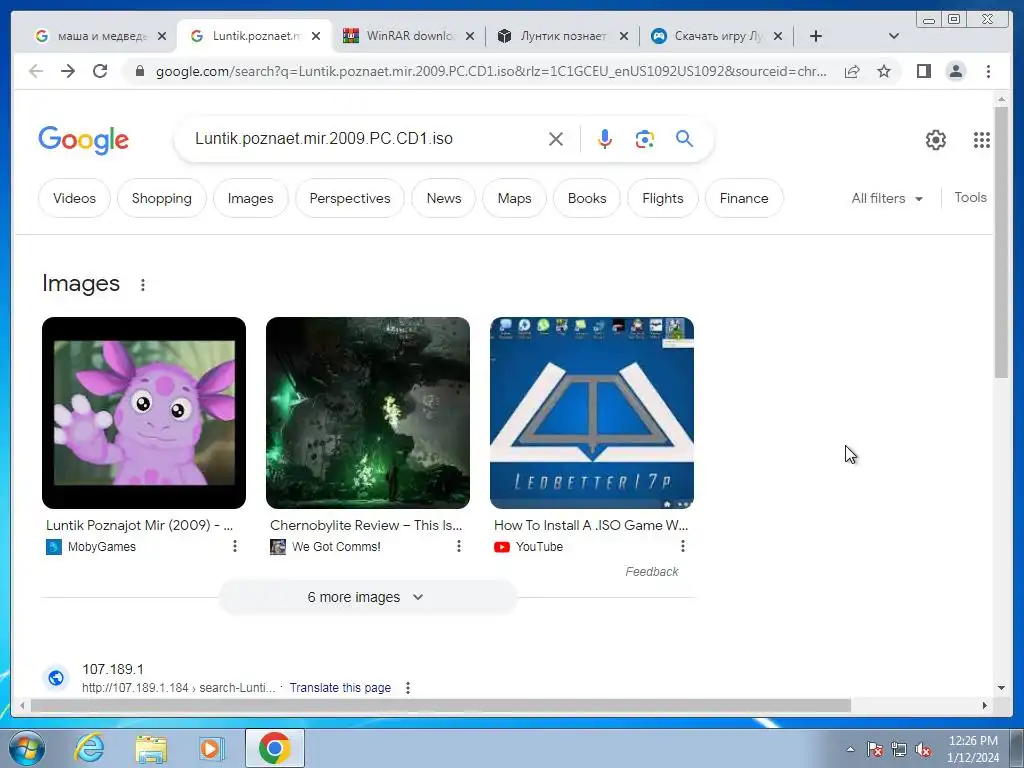Click in the Google search field
The height and width of the screenshot is (768, 1024).
366,138
